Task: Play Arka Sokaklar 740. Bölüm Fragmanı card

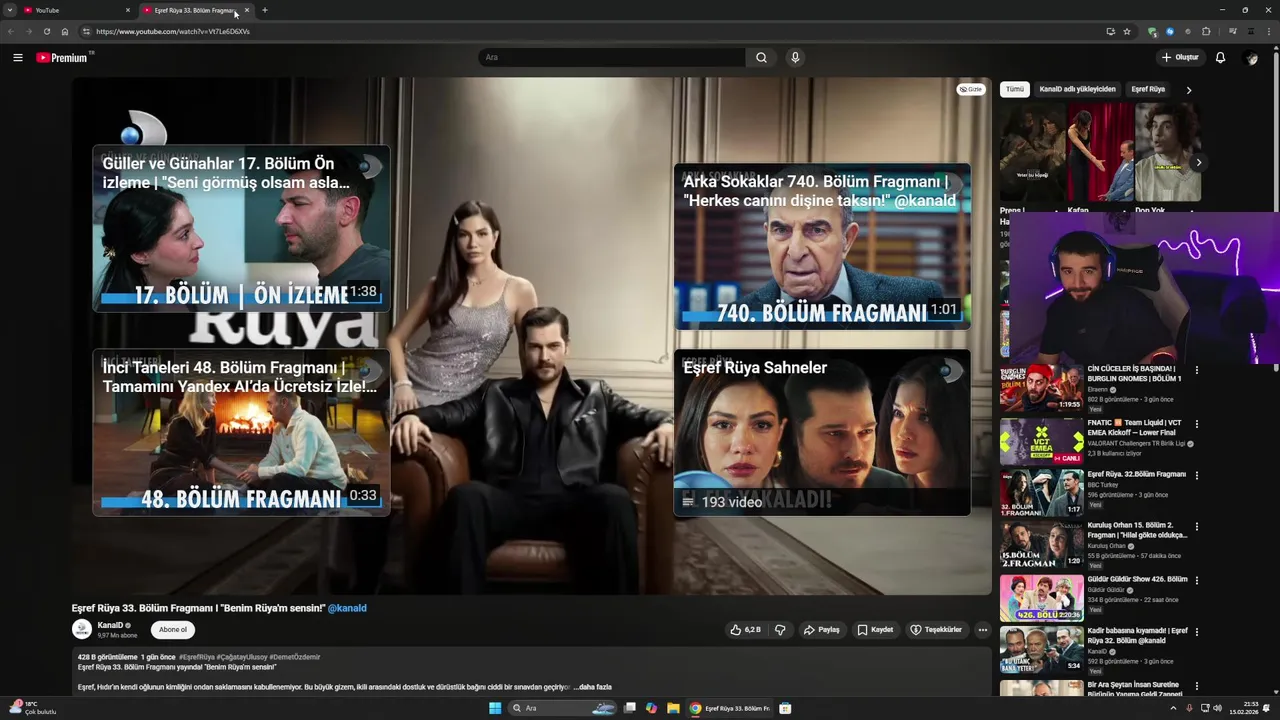Action: pos(822,246)
